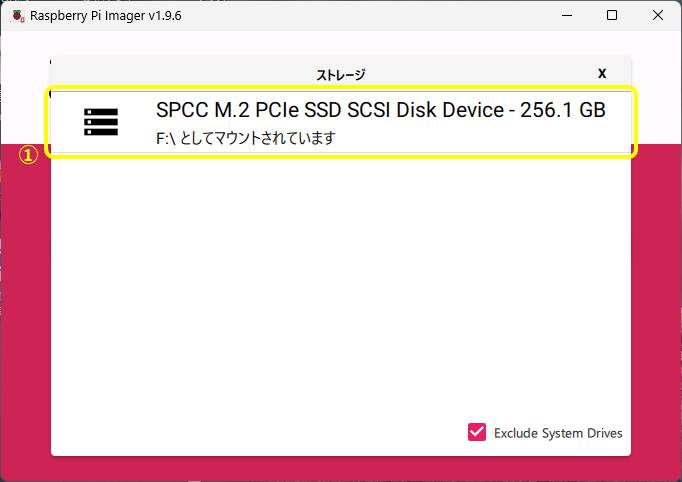Image resolution: width=682 pixels, height=482 pixels.
Task: Click the white area above the storage dialog
Action: pos(340,43)
